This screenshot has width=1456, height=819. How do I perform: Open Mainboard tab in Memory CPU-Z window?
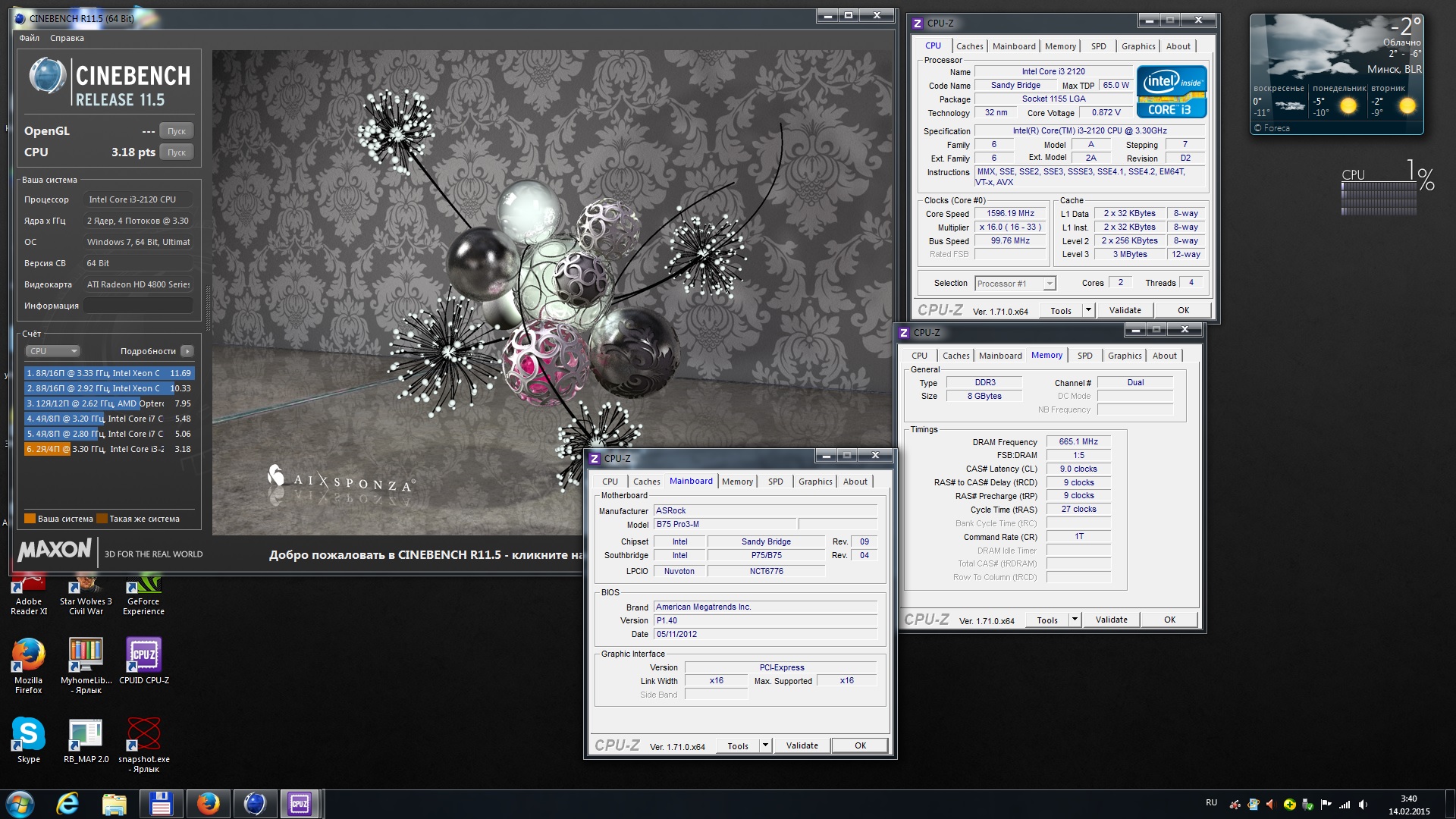coord(1000,356)
